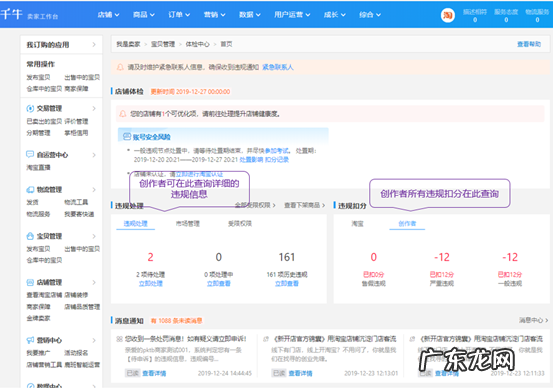The width and height of the screenshot is (553, 389).
Task: Expand the 营销中心 section chevron
Action: click(x=94, y=340)
